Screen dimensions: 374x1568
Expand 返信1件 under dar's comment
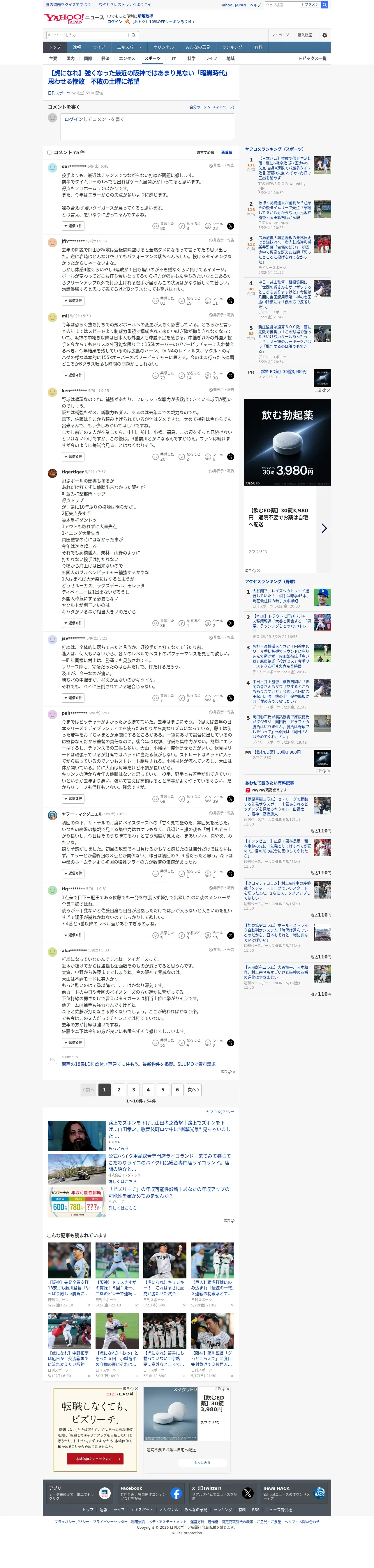tap(73, 226)
